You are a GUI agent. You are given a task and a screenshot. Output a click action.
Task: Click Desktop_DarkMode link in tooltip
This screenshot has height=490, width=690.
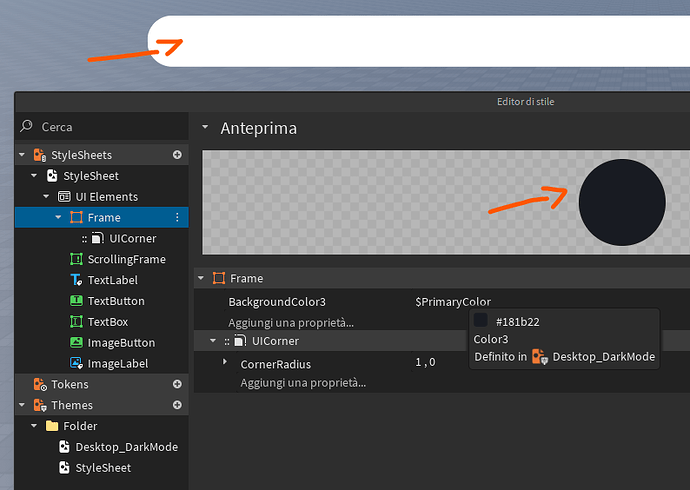[x=603, y=357]
